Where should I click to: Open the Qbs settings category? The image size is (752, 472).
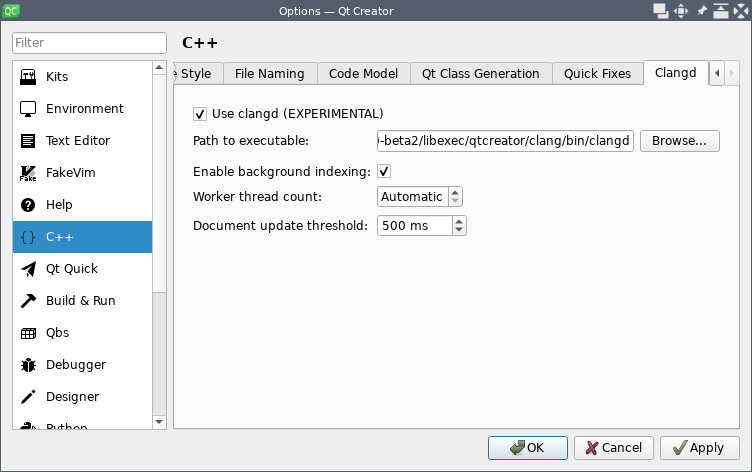pyautogui.click(x=57, y=333)
